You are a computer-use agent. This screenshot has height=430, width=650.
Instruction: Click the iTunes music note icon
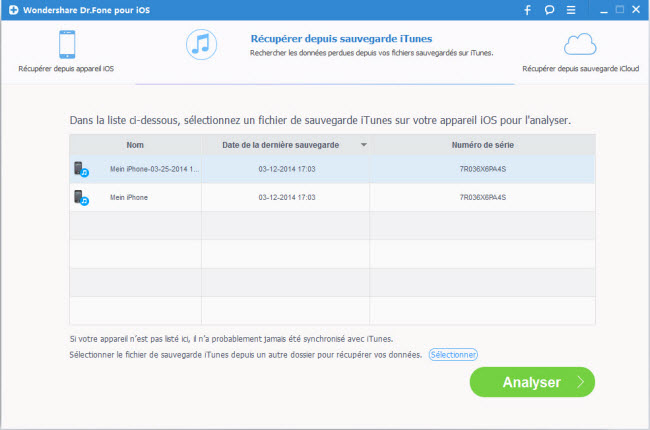click(202, 45)
